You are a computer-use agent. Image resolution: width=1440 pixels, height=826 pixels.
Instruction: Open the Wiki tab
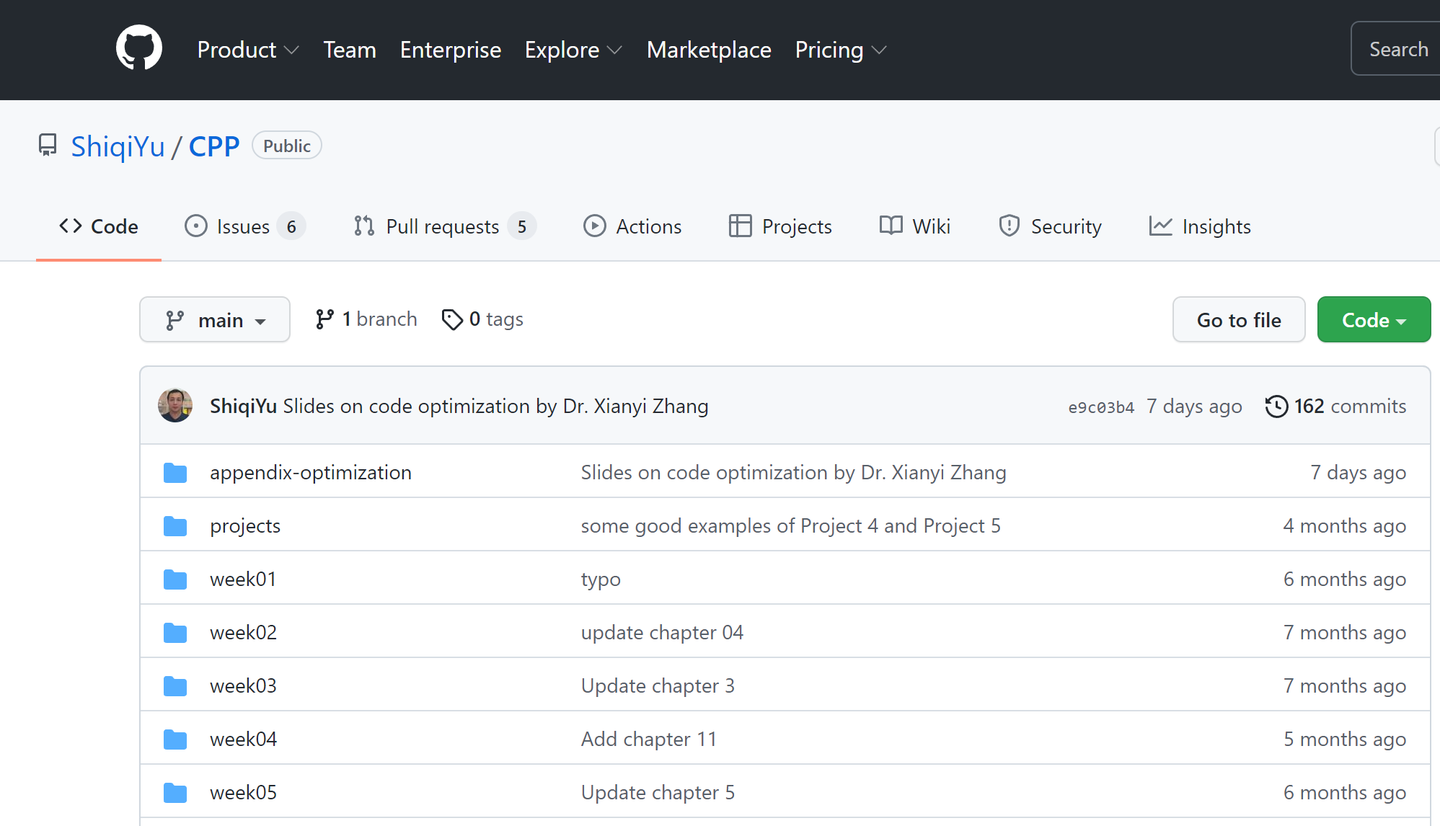point(915,226)
